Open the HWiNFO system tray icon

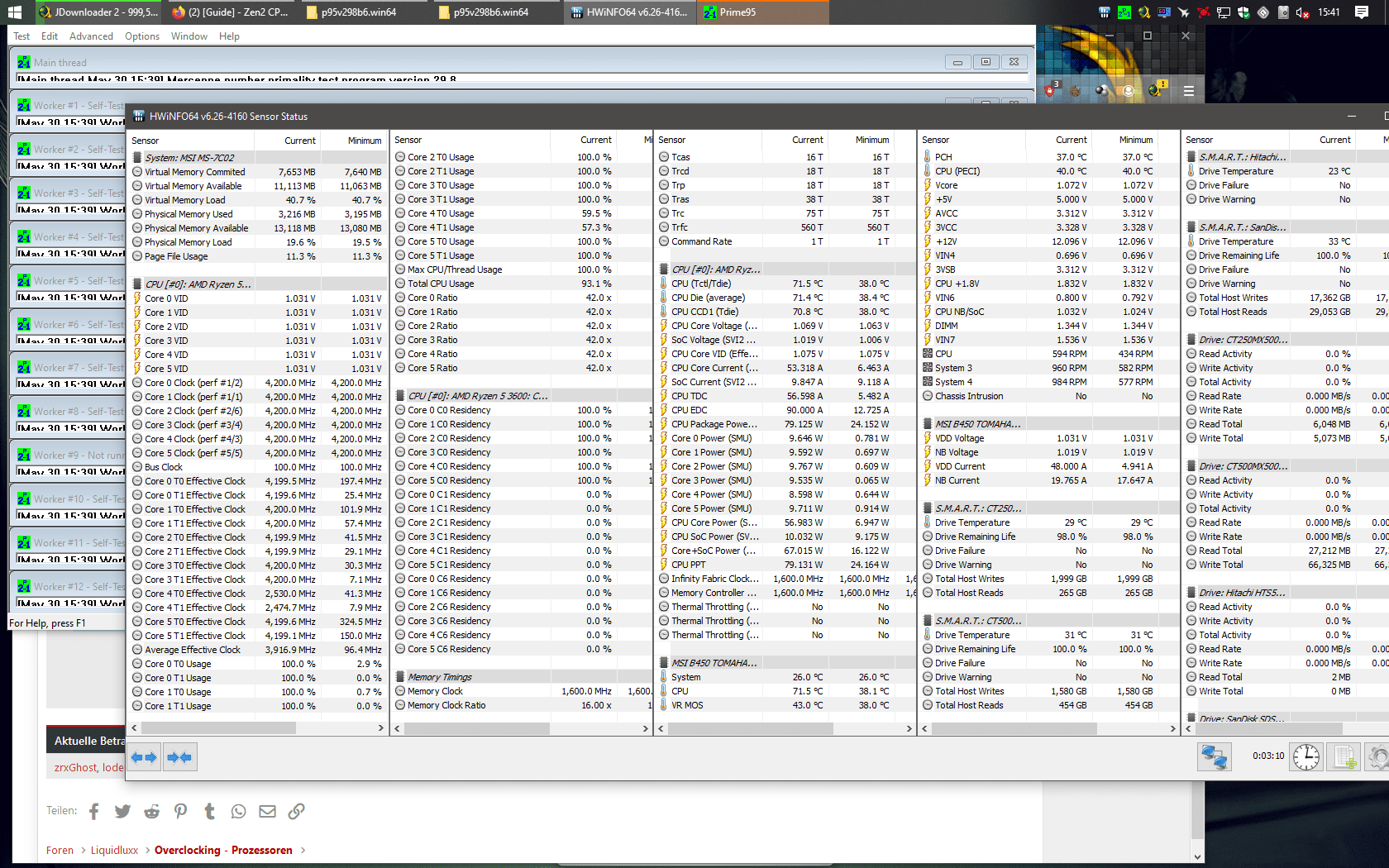[x=1105, y=12]
